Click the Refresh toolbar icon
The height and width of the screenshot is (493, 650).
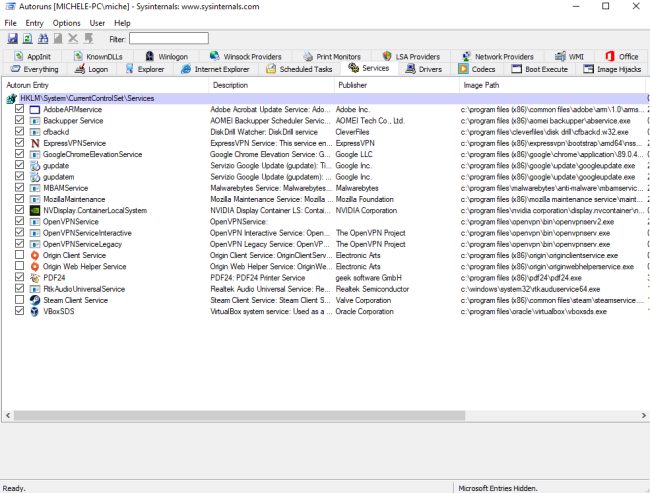27,39
